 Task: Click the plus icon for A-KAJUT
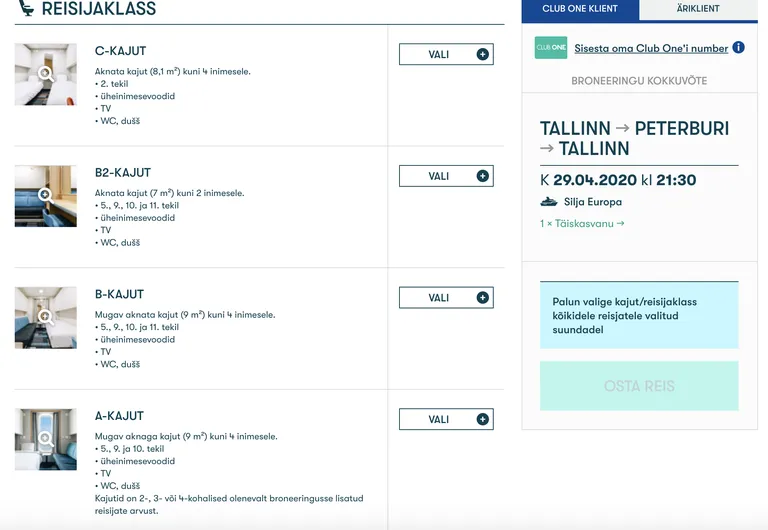point(482,419)
